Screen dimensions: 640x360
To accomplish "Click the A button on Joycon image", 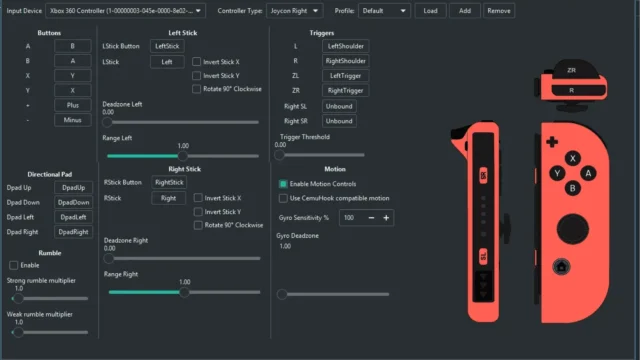I will tap(588, 173).
